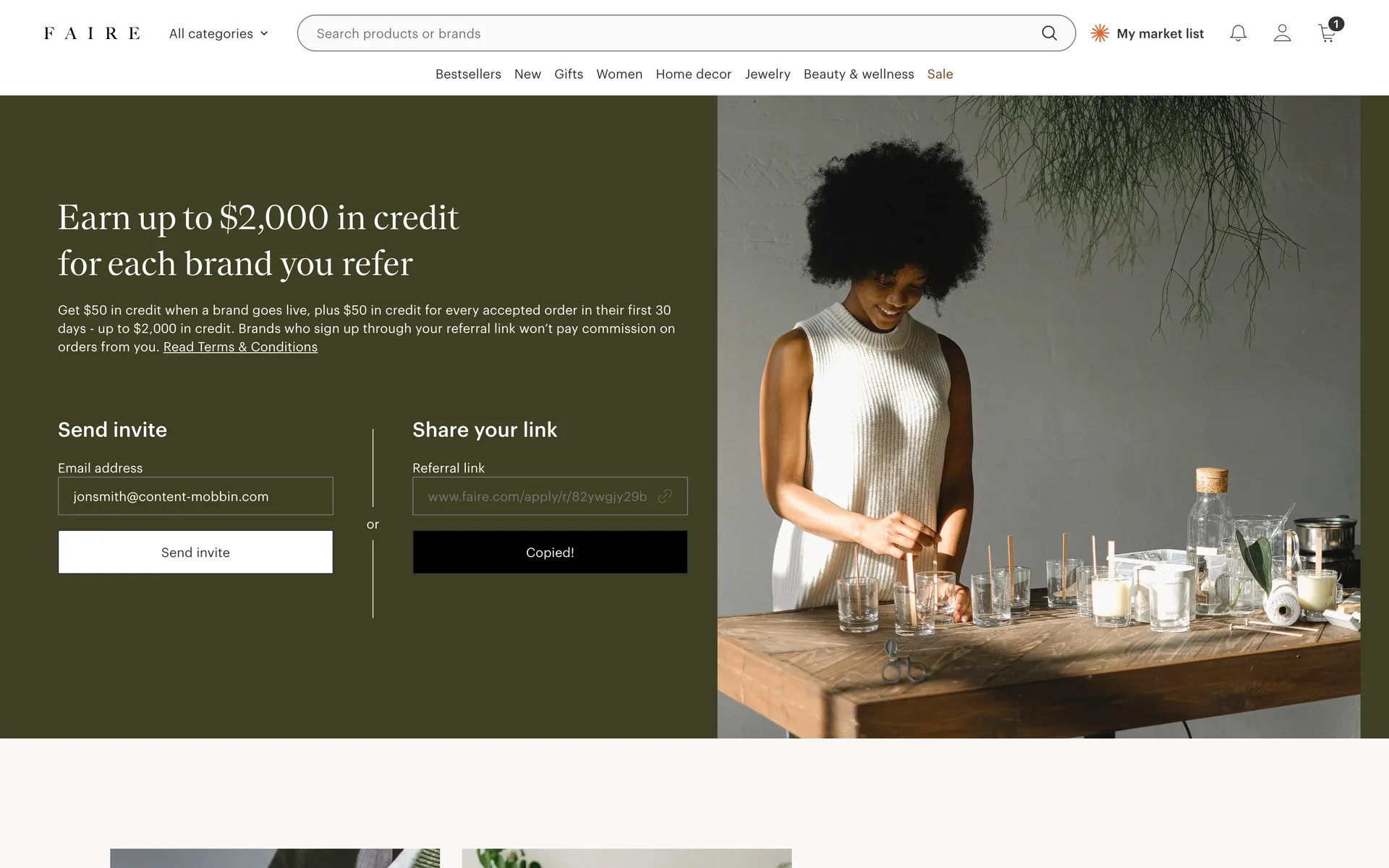Screen dimensions: 1389x868
Task: Select the New category tab
Action: click(x=527, y=74)
